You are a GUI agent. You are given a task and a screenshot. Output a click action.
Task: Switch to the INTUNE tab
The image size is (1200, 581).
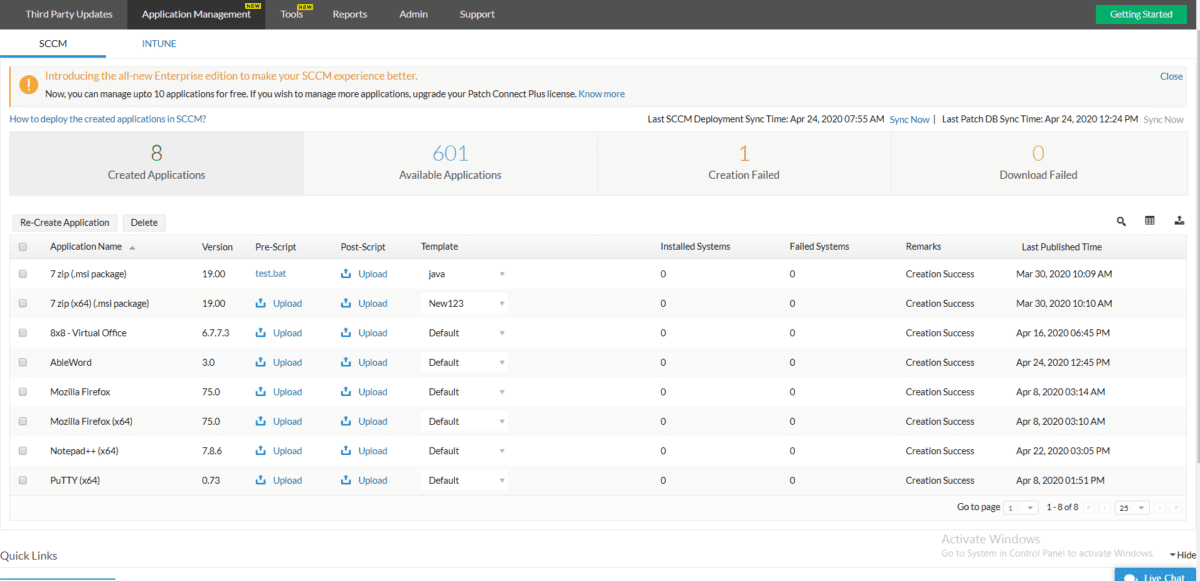158,43
